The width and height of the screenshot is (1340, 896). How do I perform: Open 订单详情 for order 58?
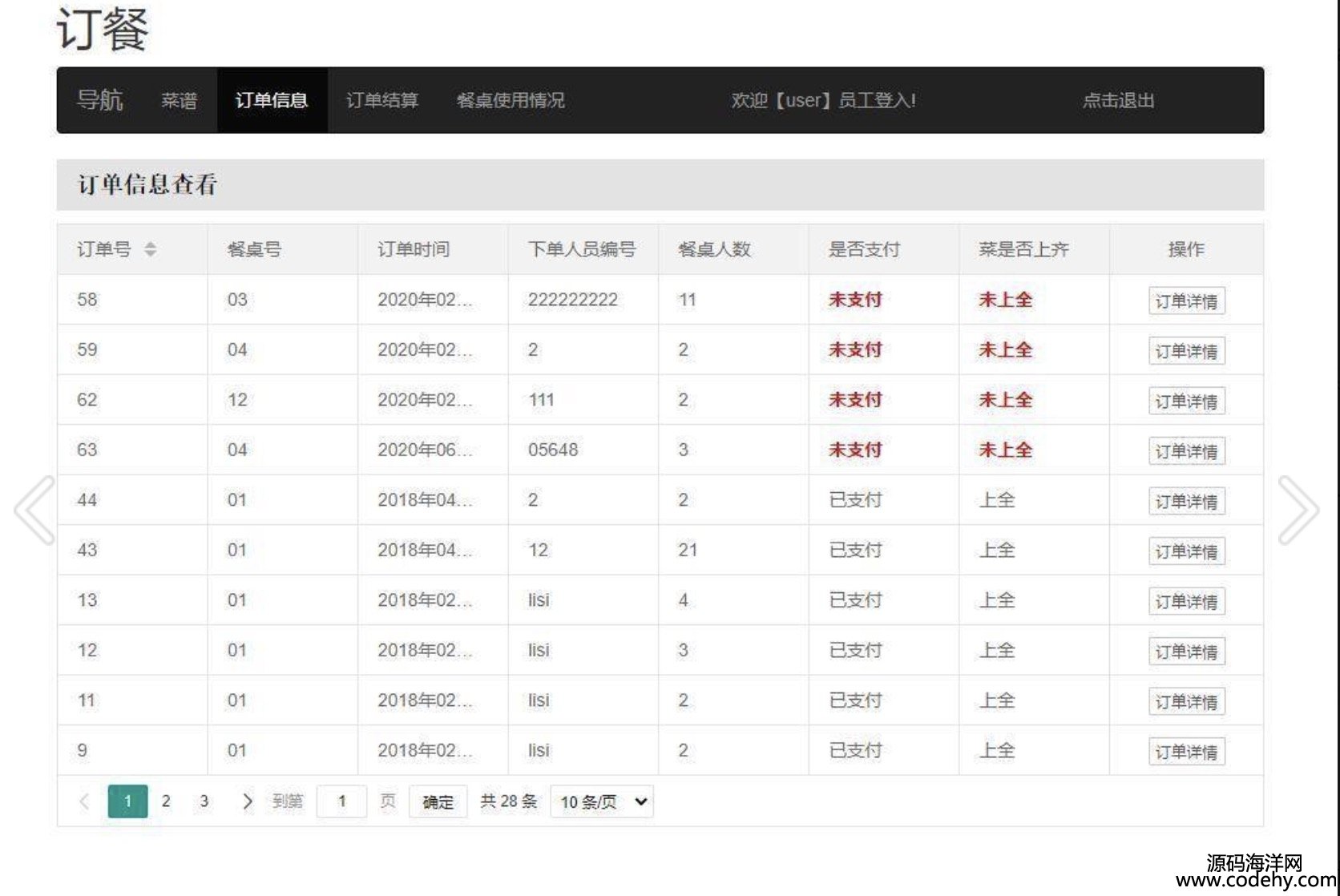tap(1186, 301)
